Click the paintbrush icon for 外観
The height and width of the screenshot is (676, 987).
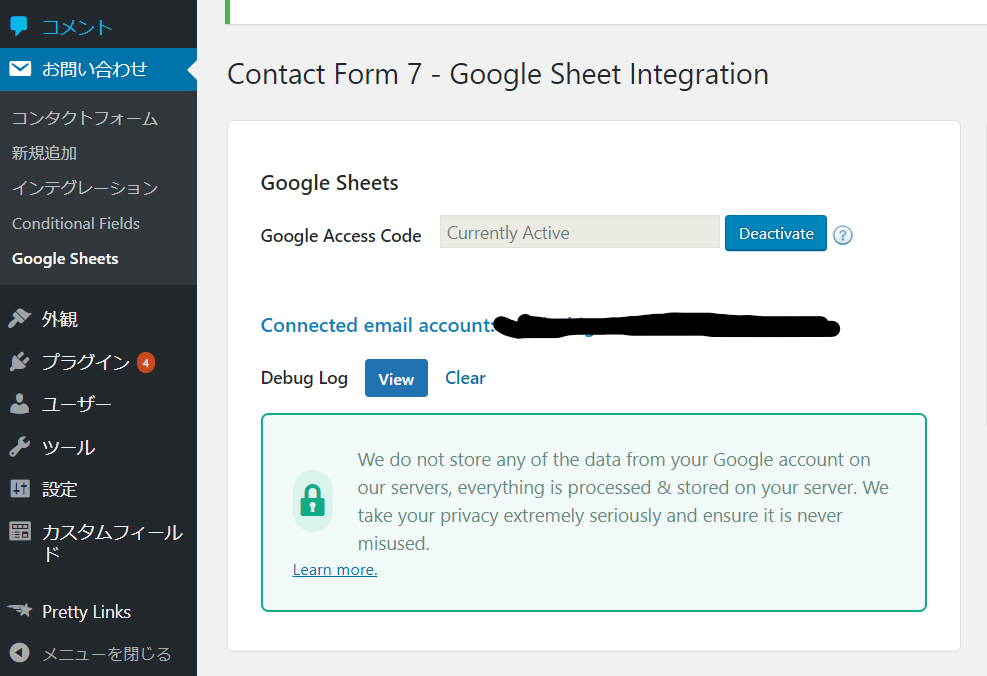(20, 319)
